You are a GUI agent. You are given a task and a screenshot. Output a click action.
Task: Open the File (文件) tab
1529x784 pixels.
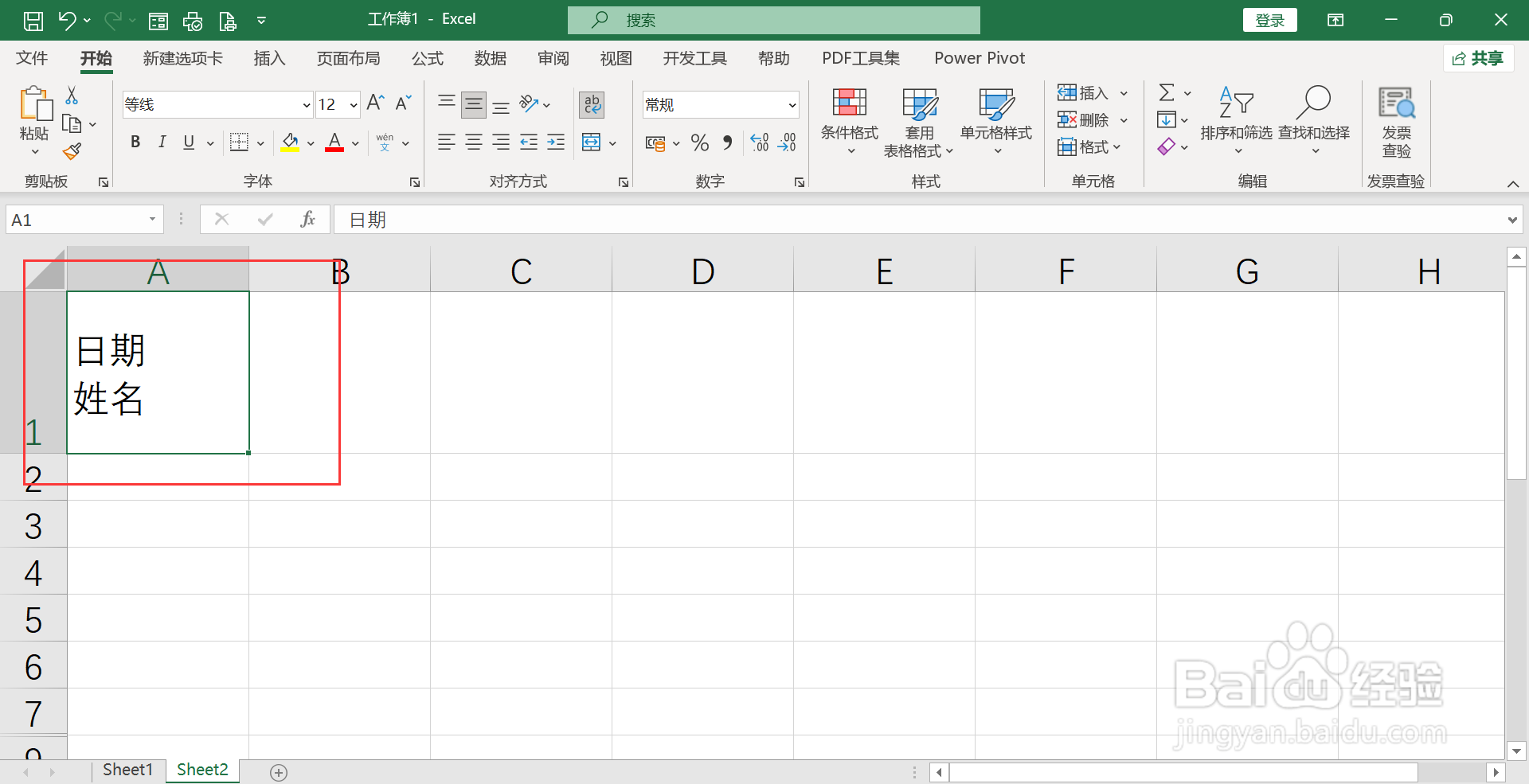point(32,58)
